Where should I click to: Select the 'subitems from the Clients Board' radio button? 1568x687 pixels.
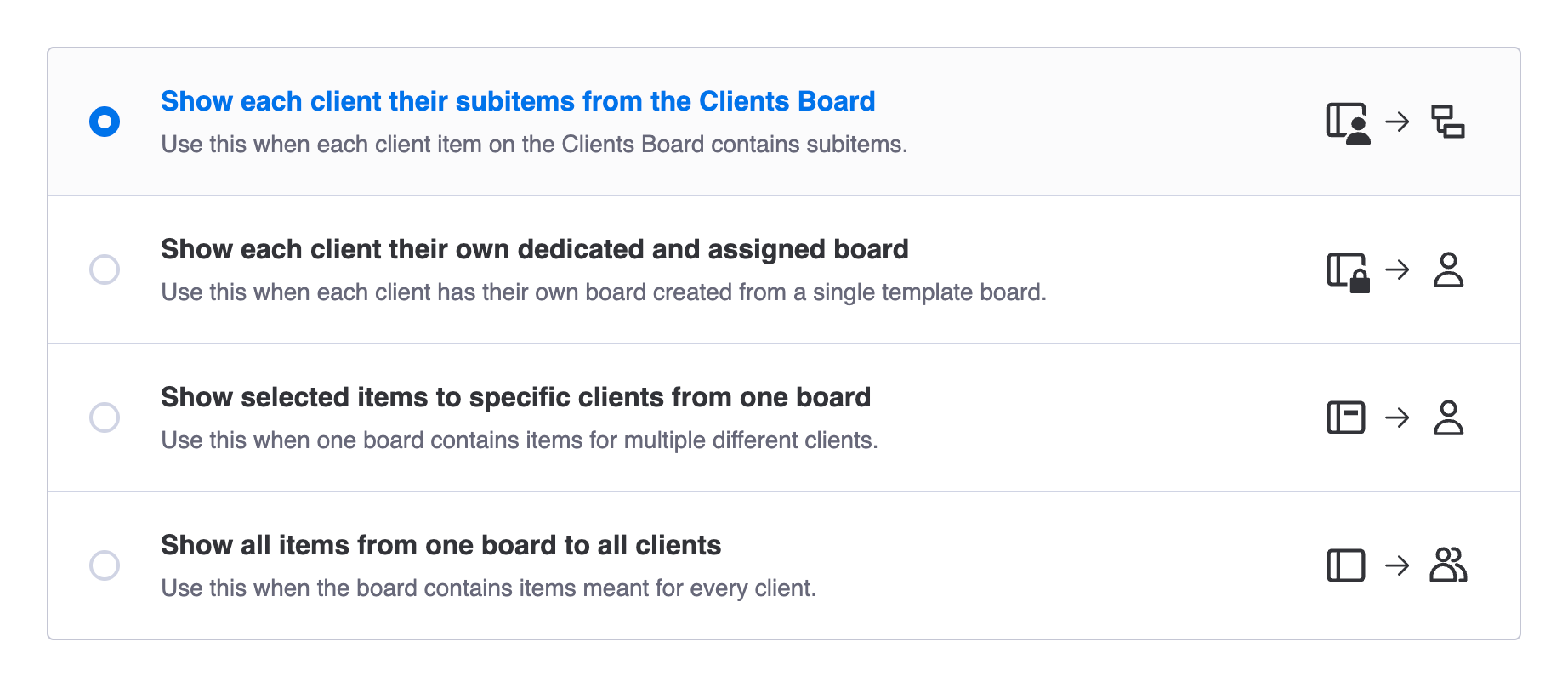point(105,122)
